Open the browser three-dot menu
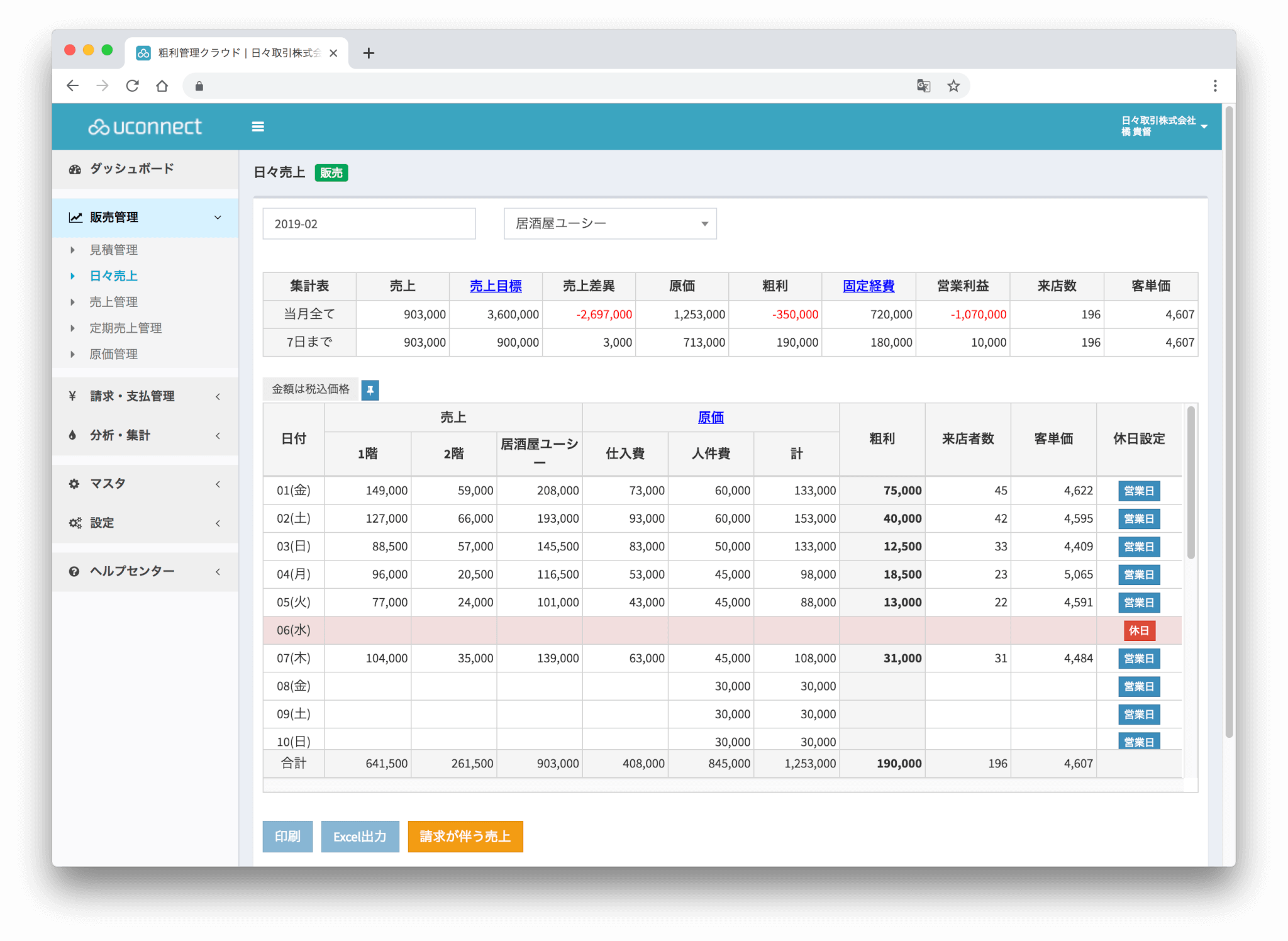 point(1215,86)
